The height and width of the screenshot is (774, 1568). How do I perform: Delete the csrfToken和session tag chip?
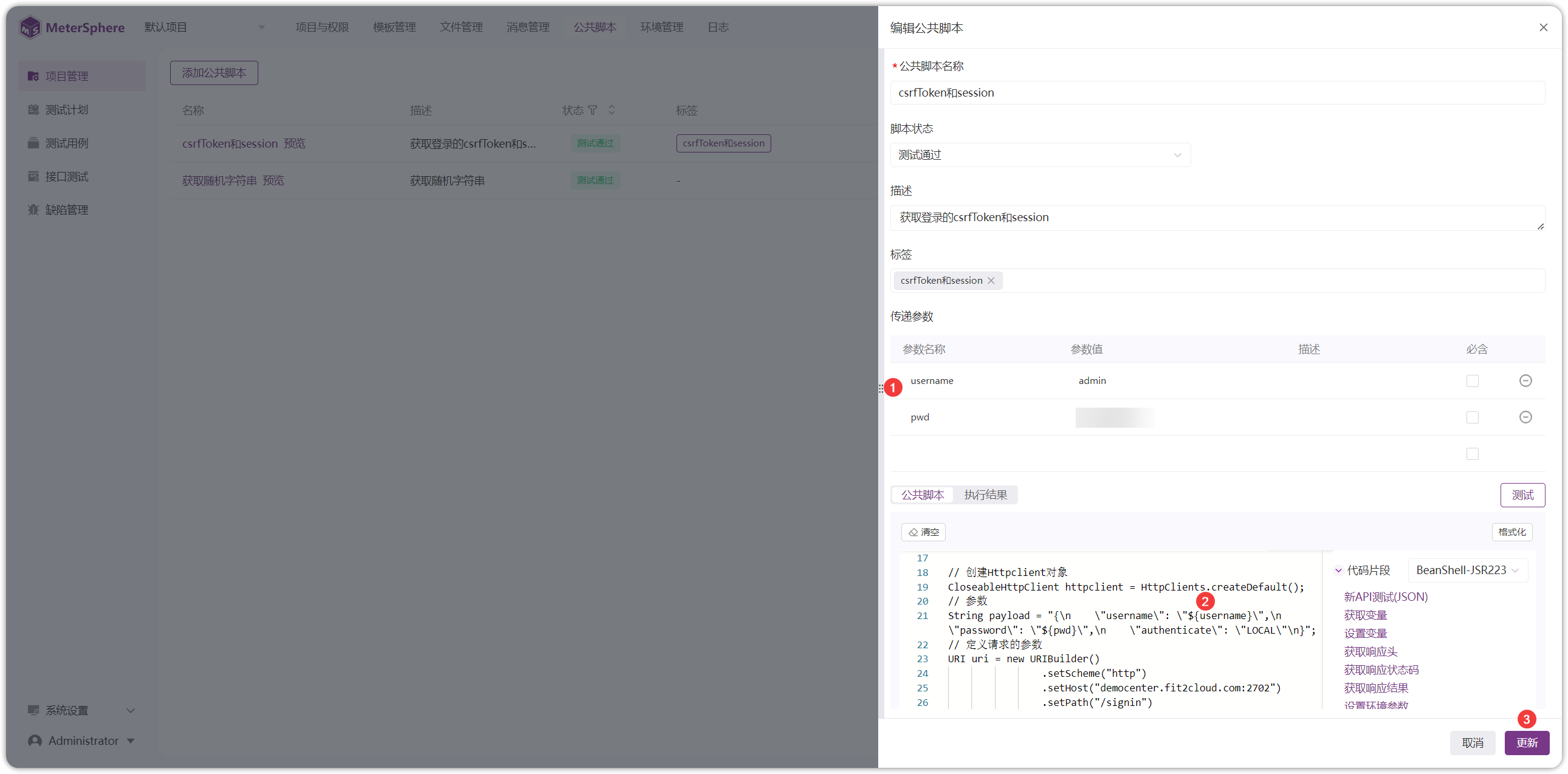(991, 281)
